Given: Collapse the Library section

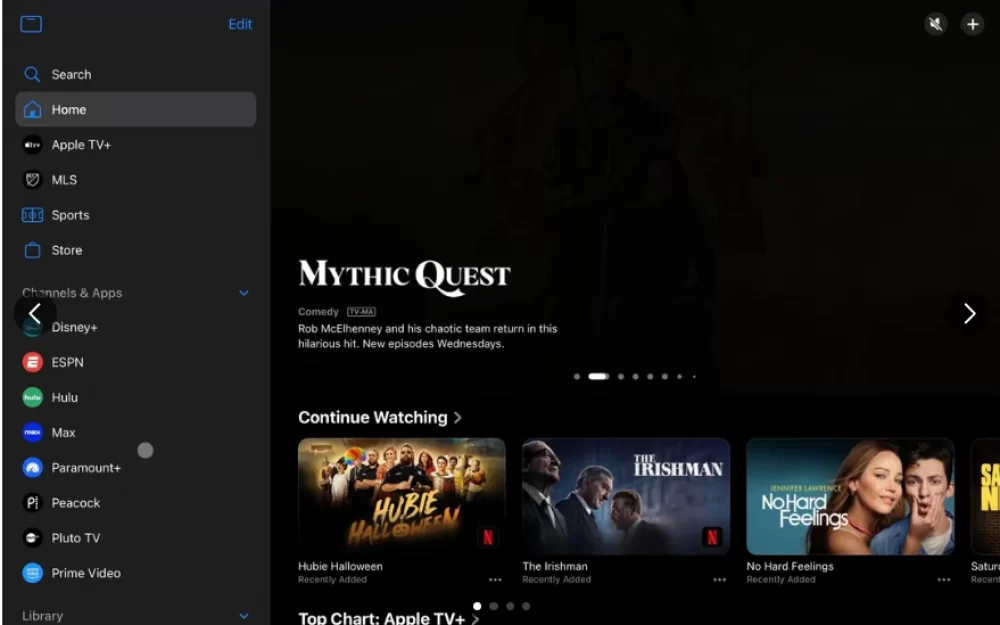Looking at the screenshot, I should [244, 616].
